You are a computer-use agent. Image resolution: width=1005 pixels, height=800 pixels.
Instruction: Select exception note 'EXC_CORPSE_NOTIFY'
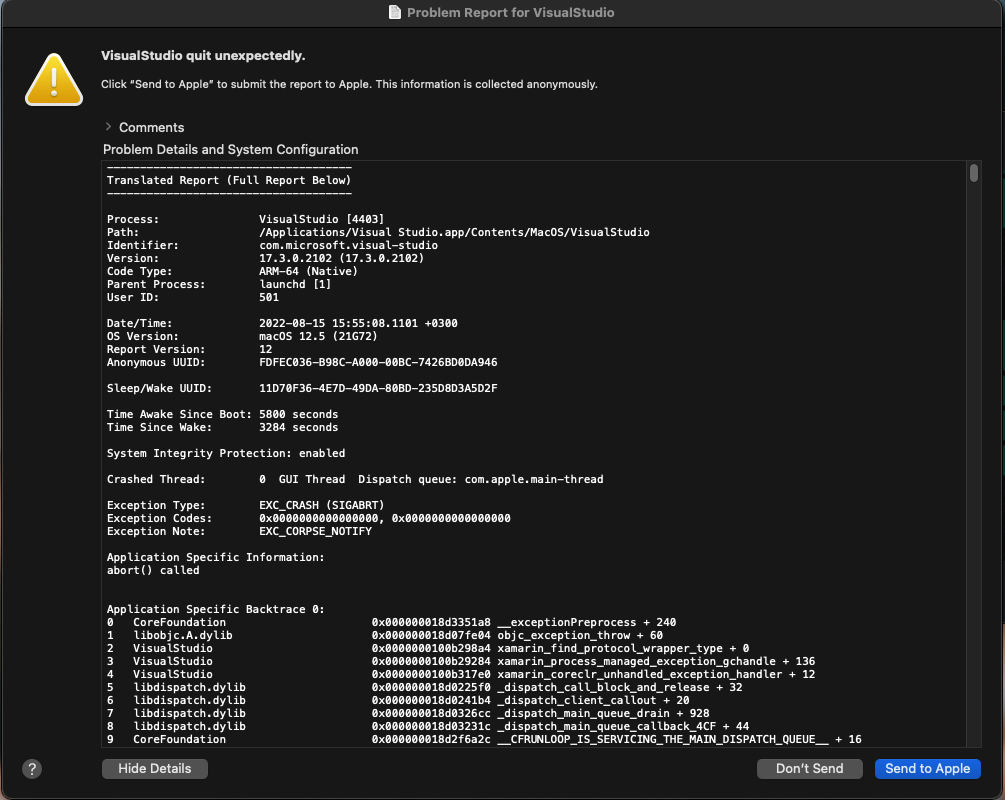tap(315, 531)
